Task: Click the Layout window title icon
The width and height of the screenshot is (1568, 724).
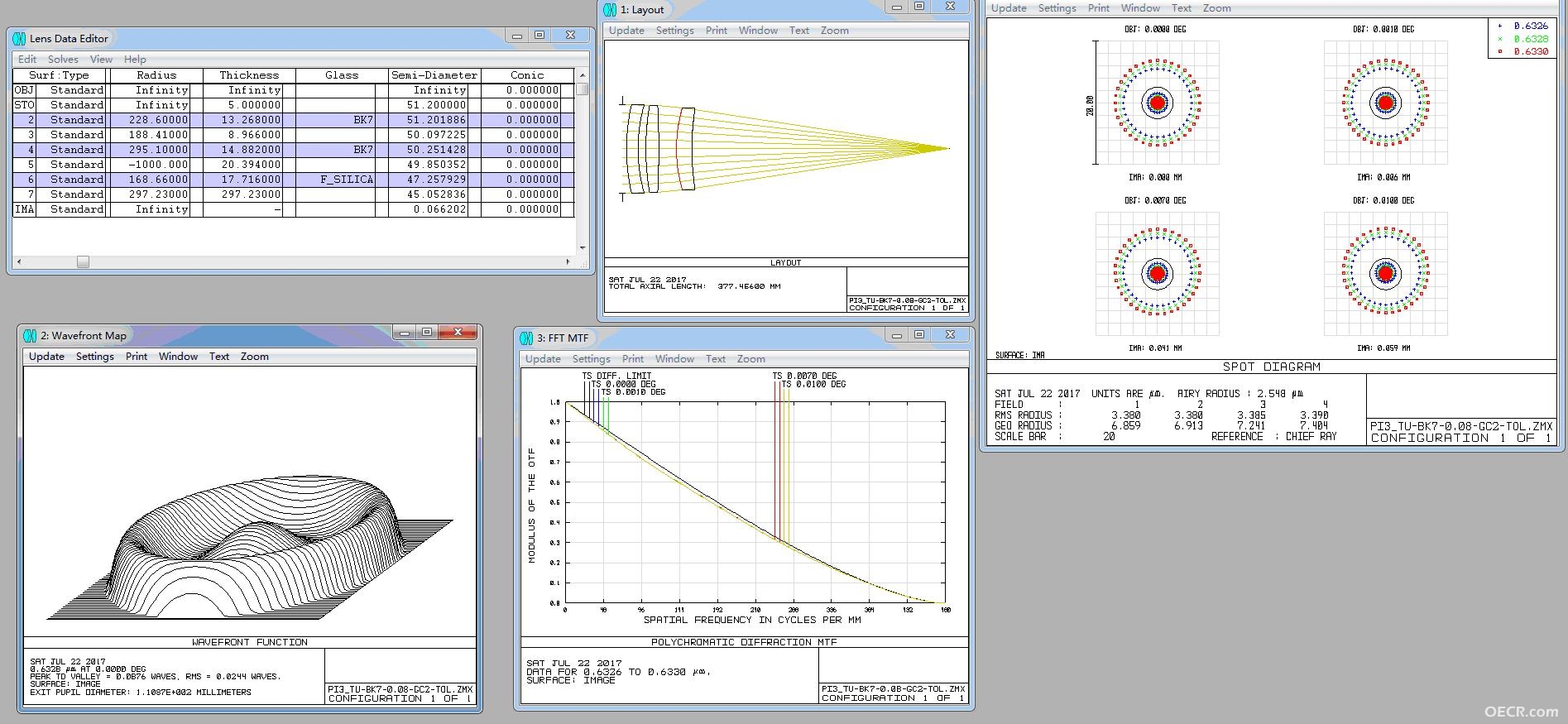Action: (610, 9)
